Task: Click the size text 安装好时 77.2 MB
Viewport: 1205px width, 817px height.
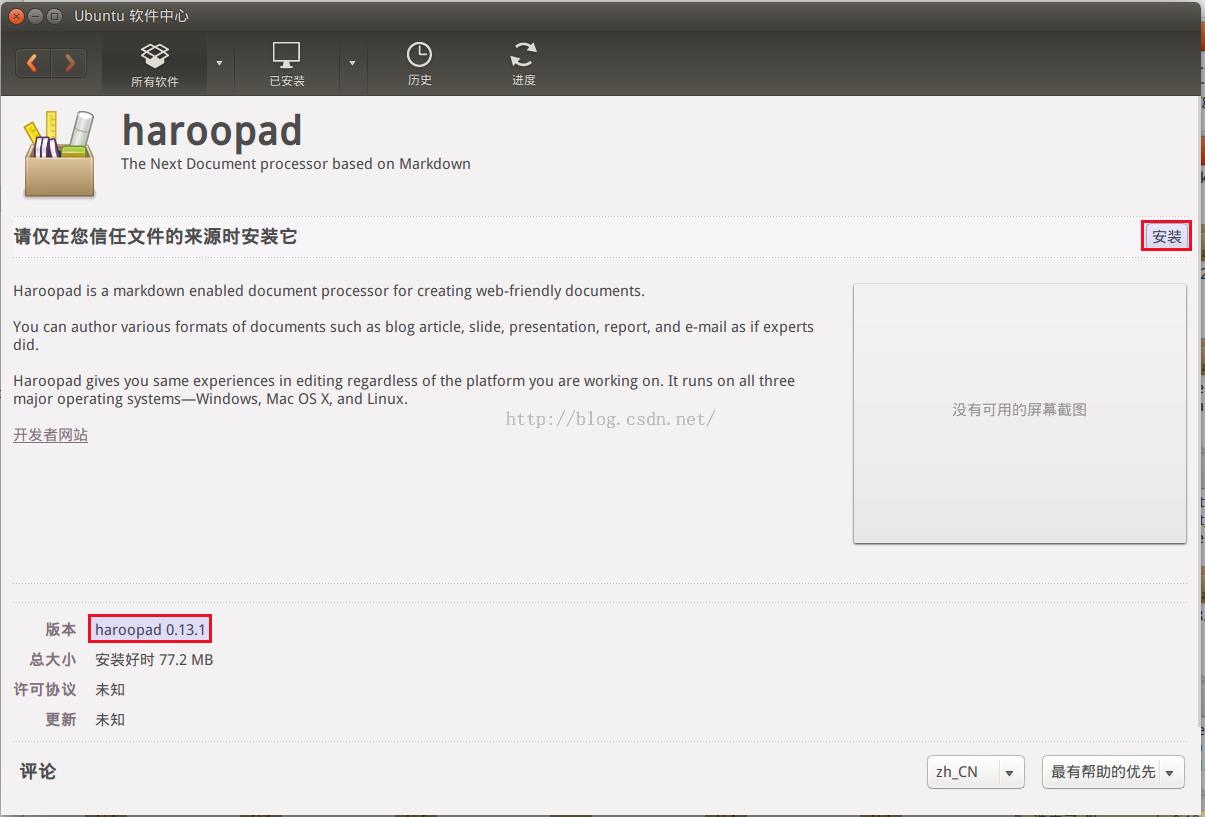Action: [x=154, y=660]
